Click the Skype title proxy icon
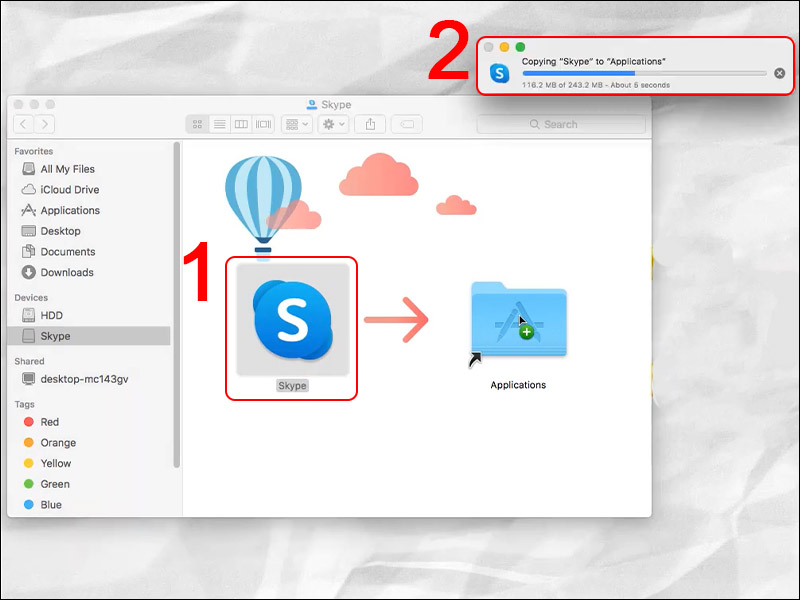800x600 pixels. 312,104
